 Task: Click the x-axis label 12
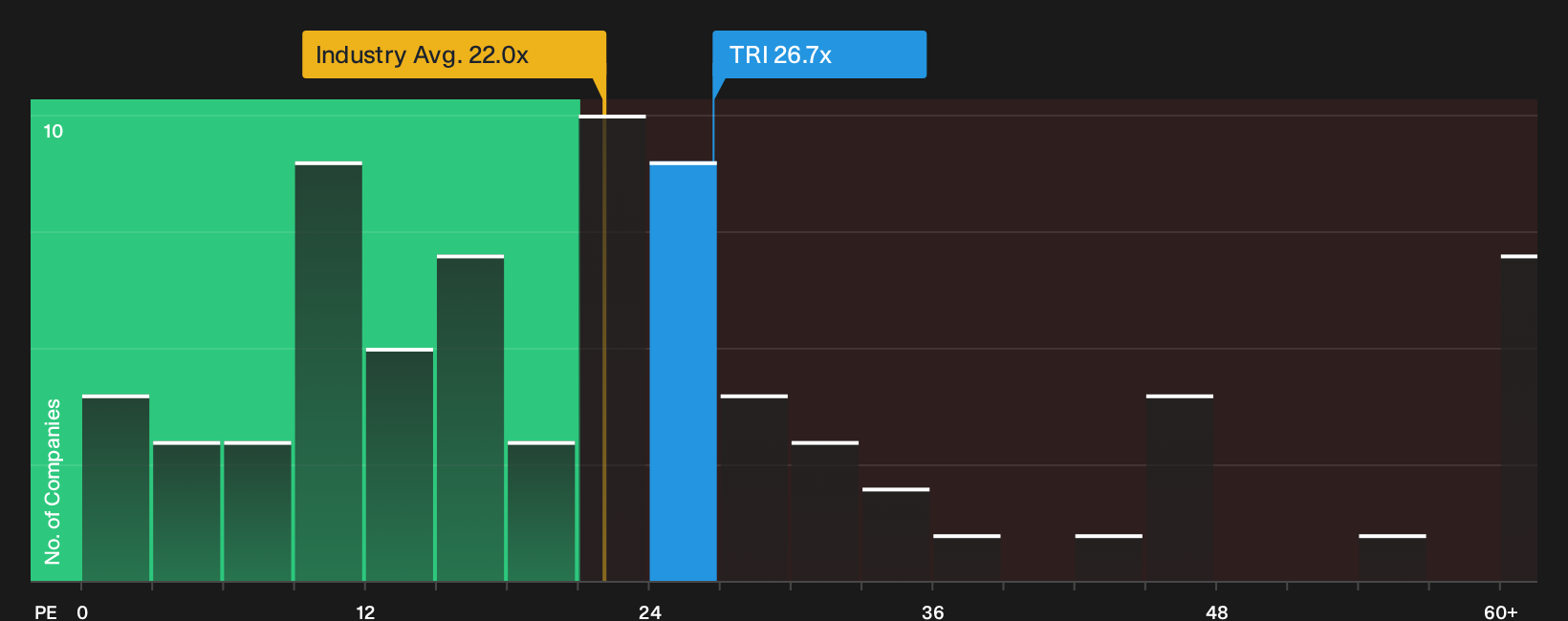[x=365, y=611]
